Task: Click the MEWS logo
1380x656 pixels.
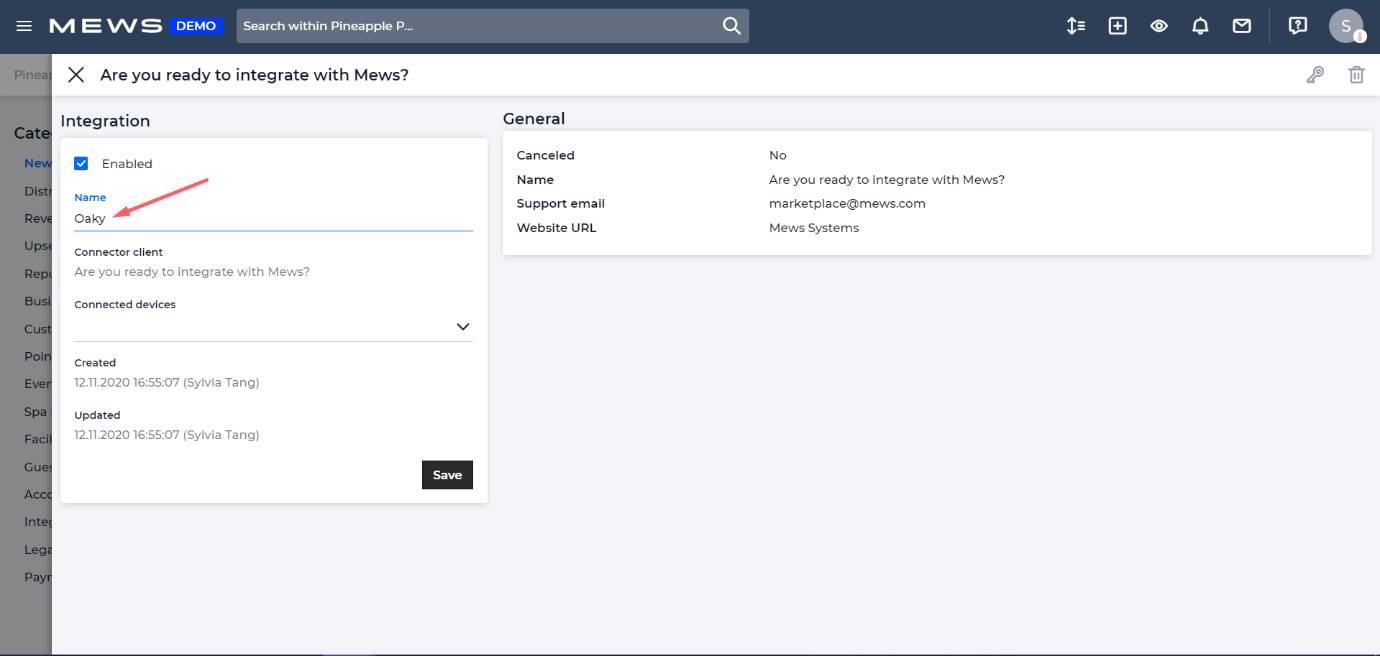Action: (105, 26)
